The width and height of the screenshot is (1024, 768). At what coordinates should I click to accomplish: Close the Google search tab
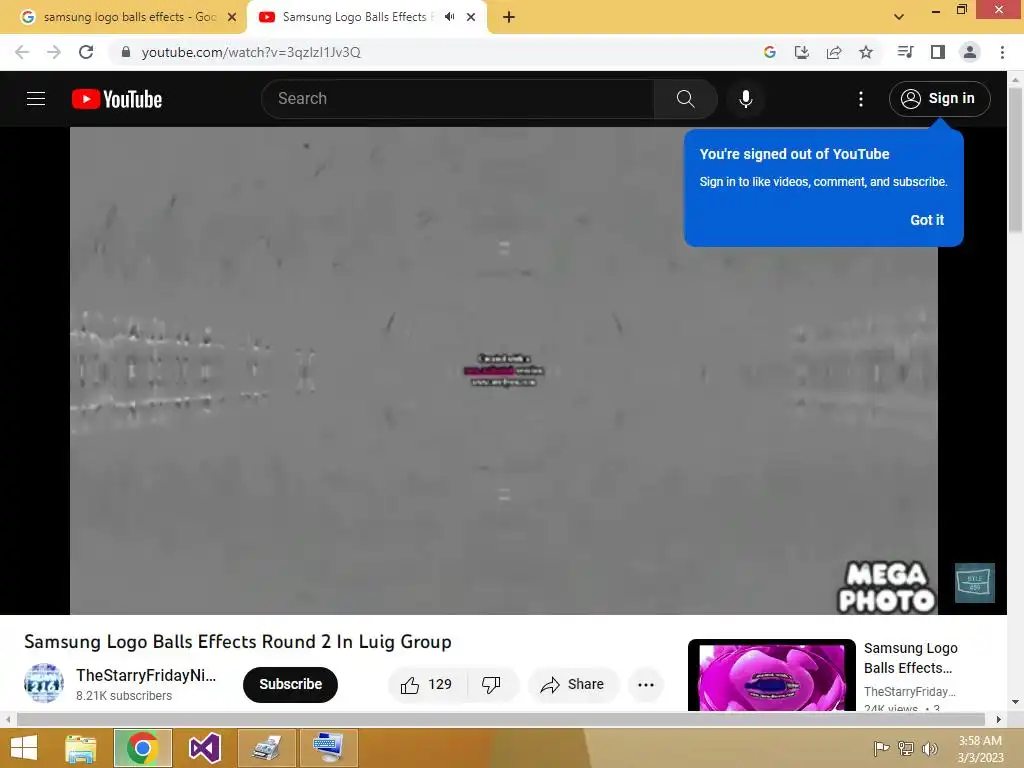(232, 17)
